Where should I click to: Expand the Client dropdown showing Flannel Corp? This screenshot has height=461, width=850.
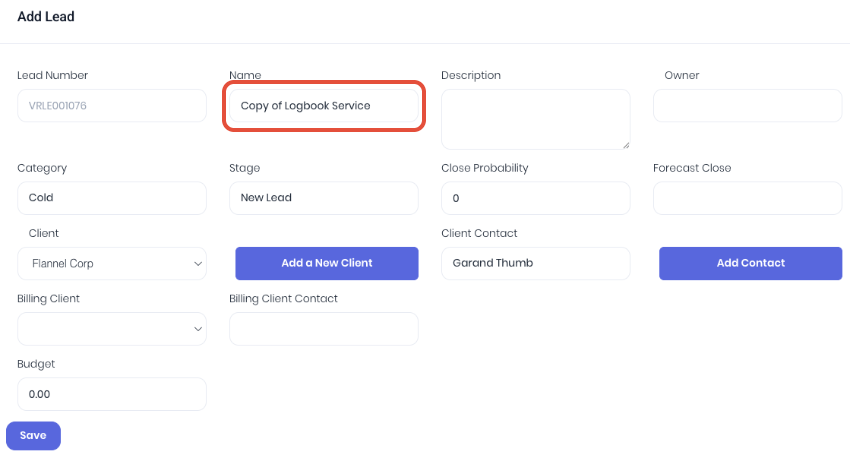pyautogui.click(x=112, y=264)
